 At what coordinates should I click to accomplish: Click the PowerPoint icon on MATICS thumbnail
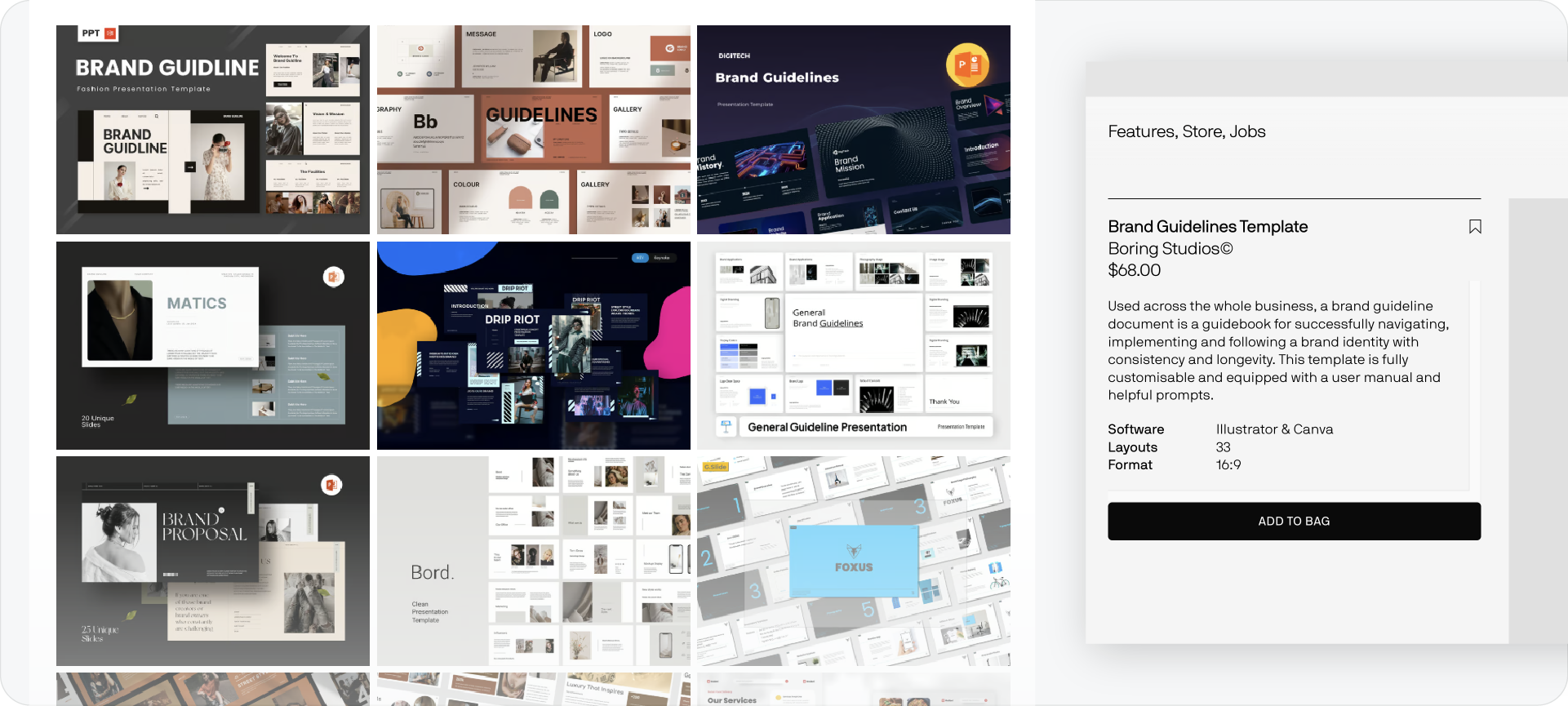point(333,277)
